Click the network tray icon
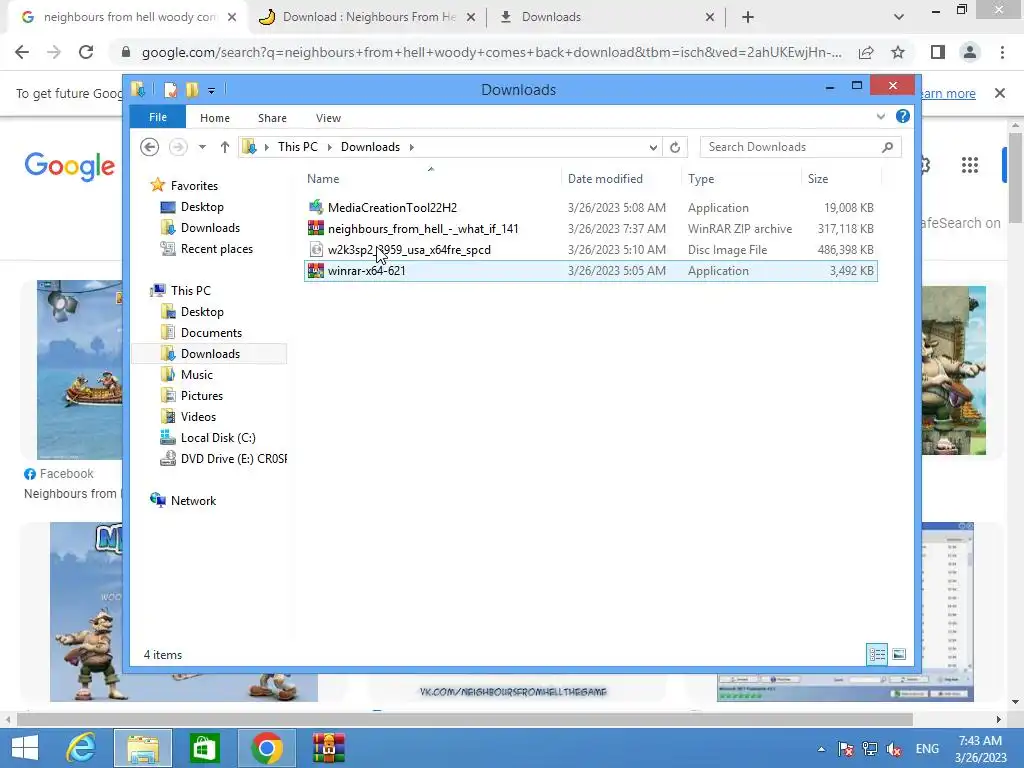Screen dimensions: 1024x768 click(x=869, y=749)
